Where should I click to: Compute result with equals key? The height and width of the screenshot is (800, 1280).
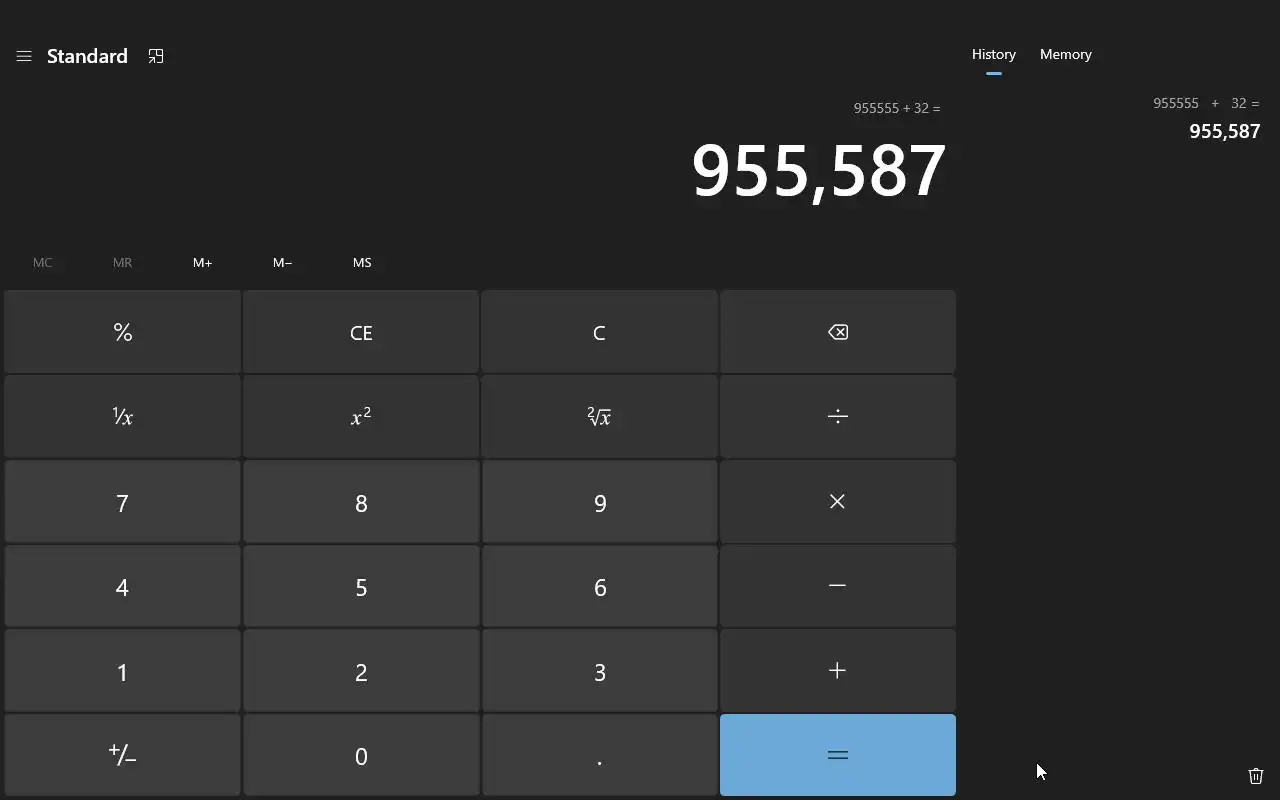(838, 755)
